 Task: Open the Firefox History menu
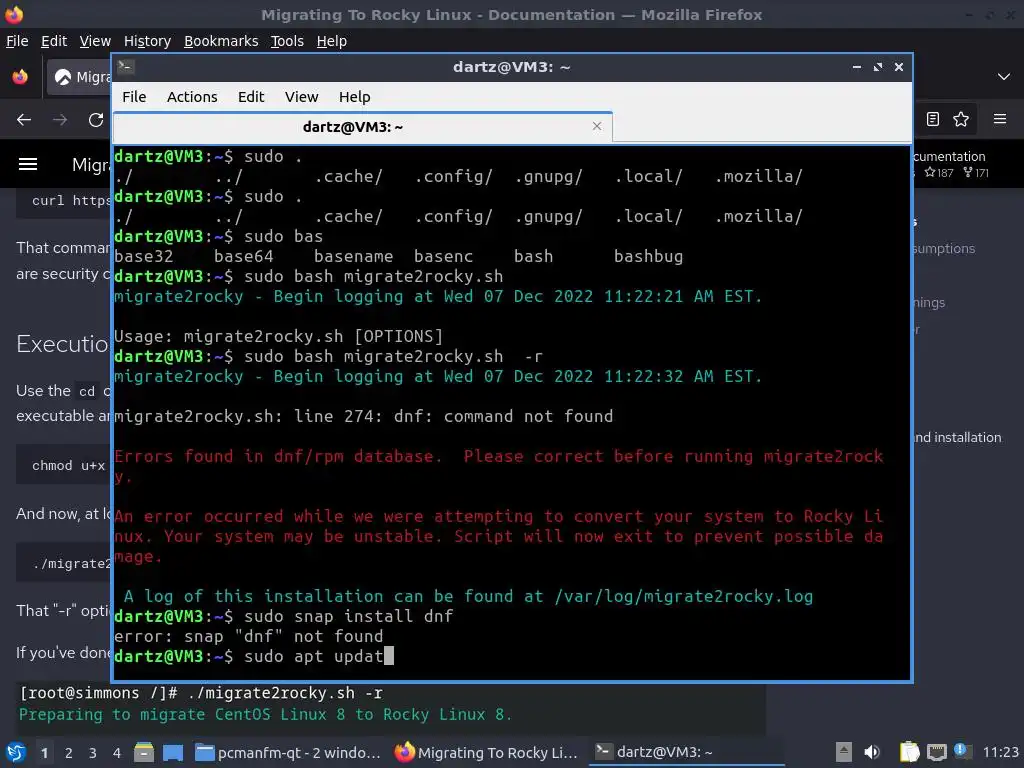click(x=147, y=41)
